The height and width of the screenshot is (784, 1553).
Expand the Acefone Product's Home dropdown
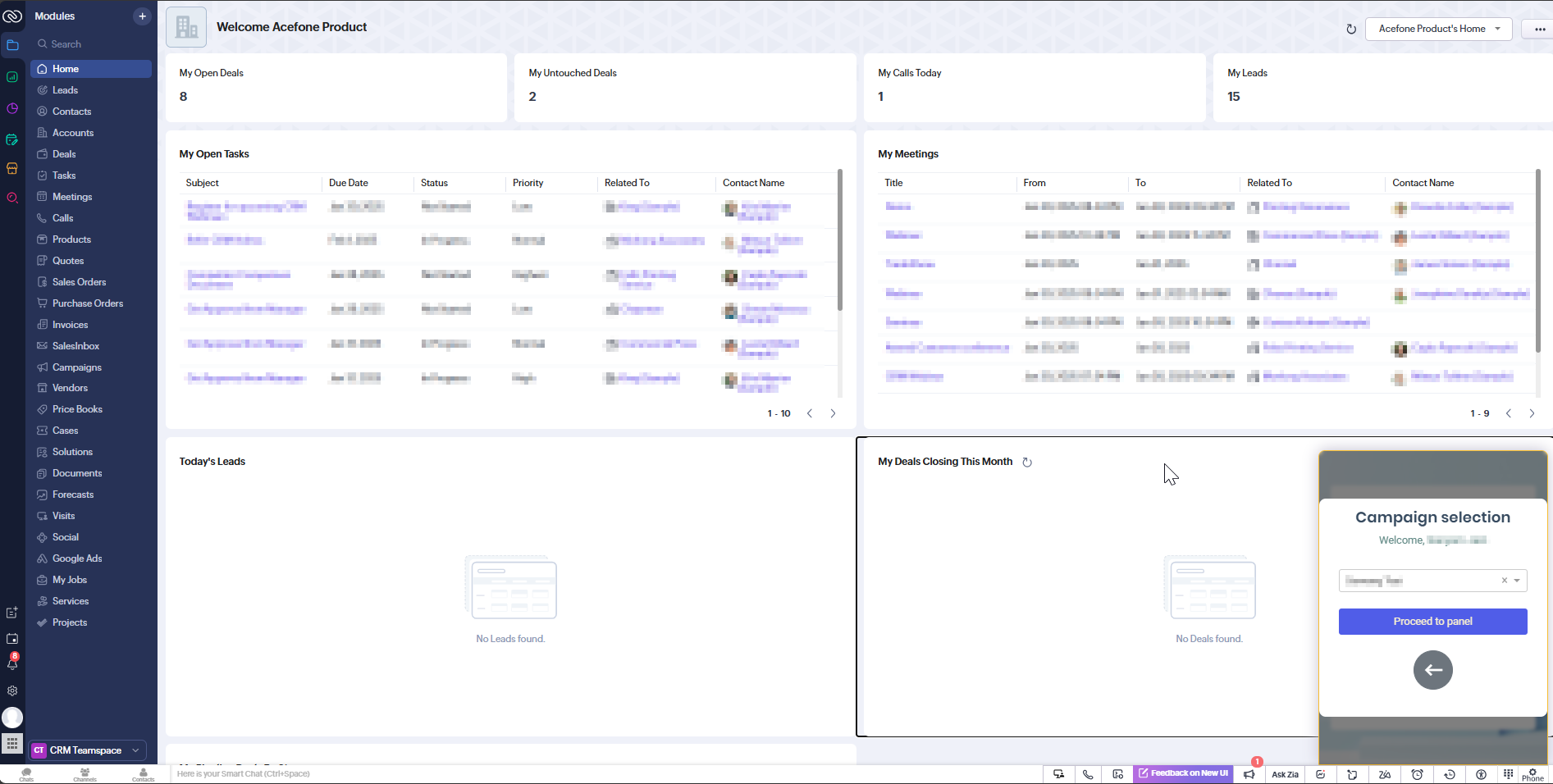point(1438,29)
